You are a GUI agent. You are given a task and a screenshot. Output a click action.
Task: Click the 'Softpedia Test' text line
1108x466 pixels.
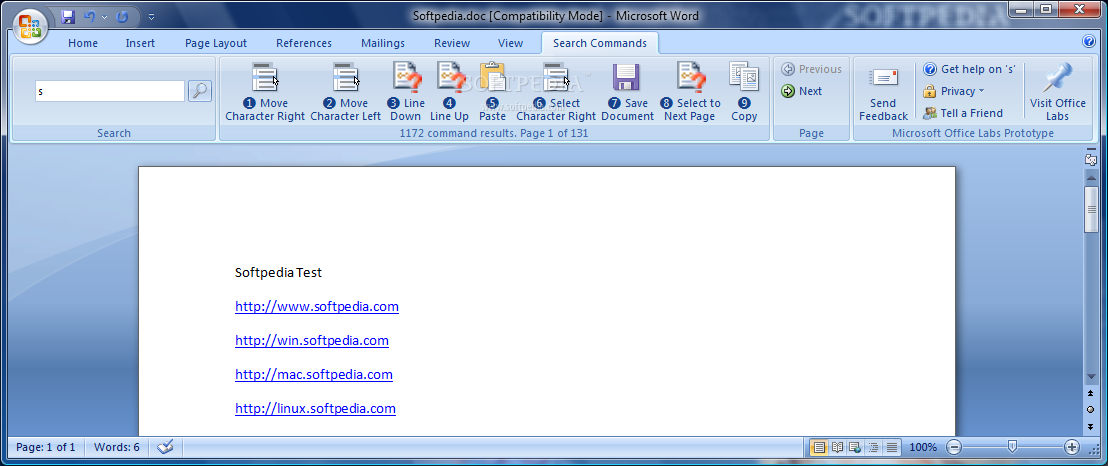click(x=278, y=272)
